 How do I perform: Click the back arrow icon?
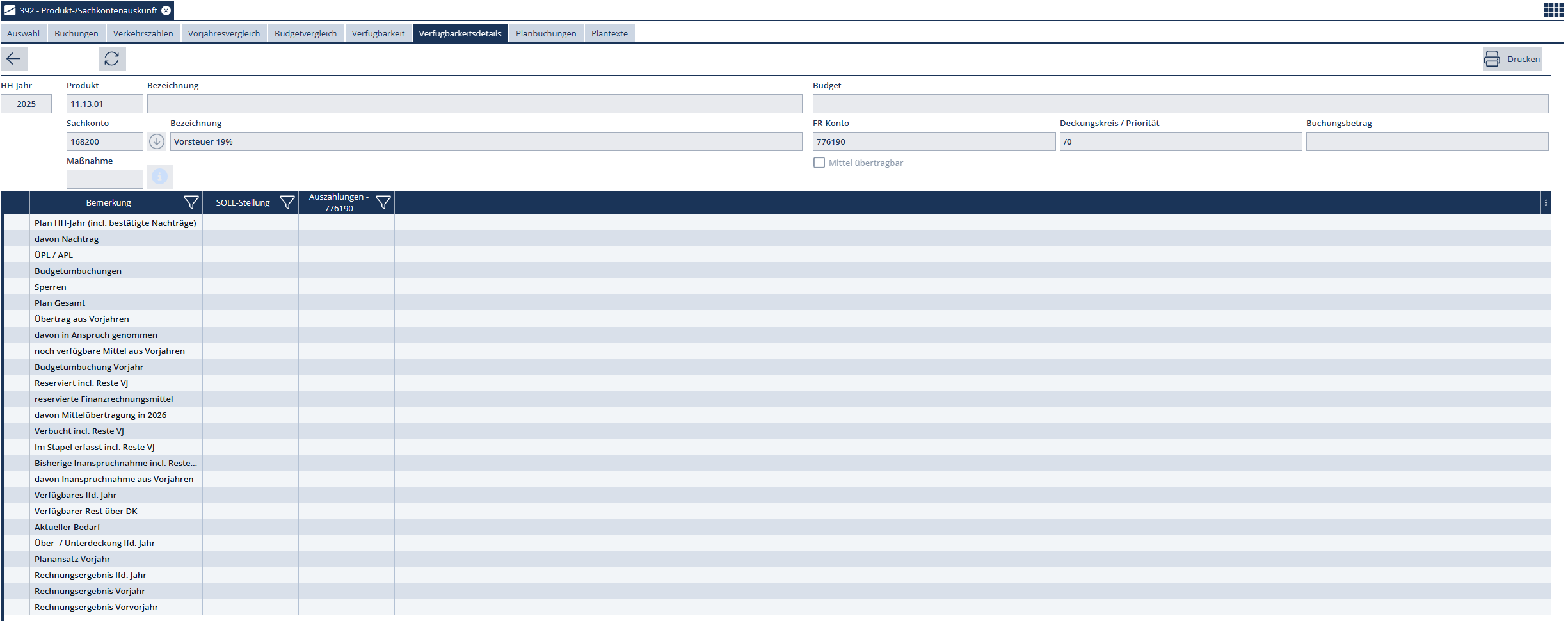[x=13, y=59]
